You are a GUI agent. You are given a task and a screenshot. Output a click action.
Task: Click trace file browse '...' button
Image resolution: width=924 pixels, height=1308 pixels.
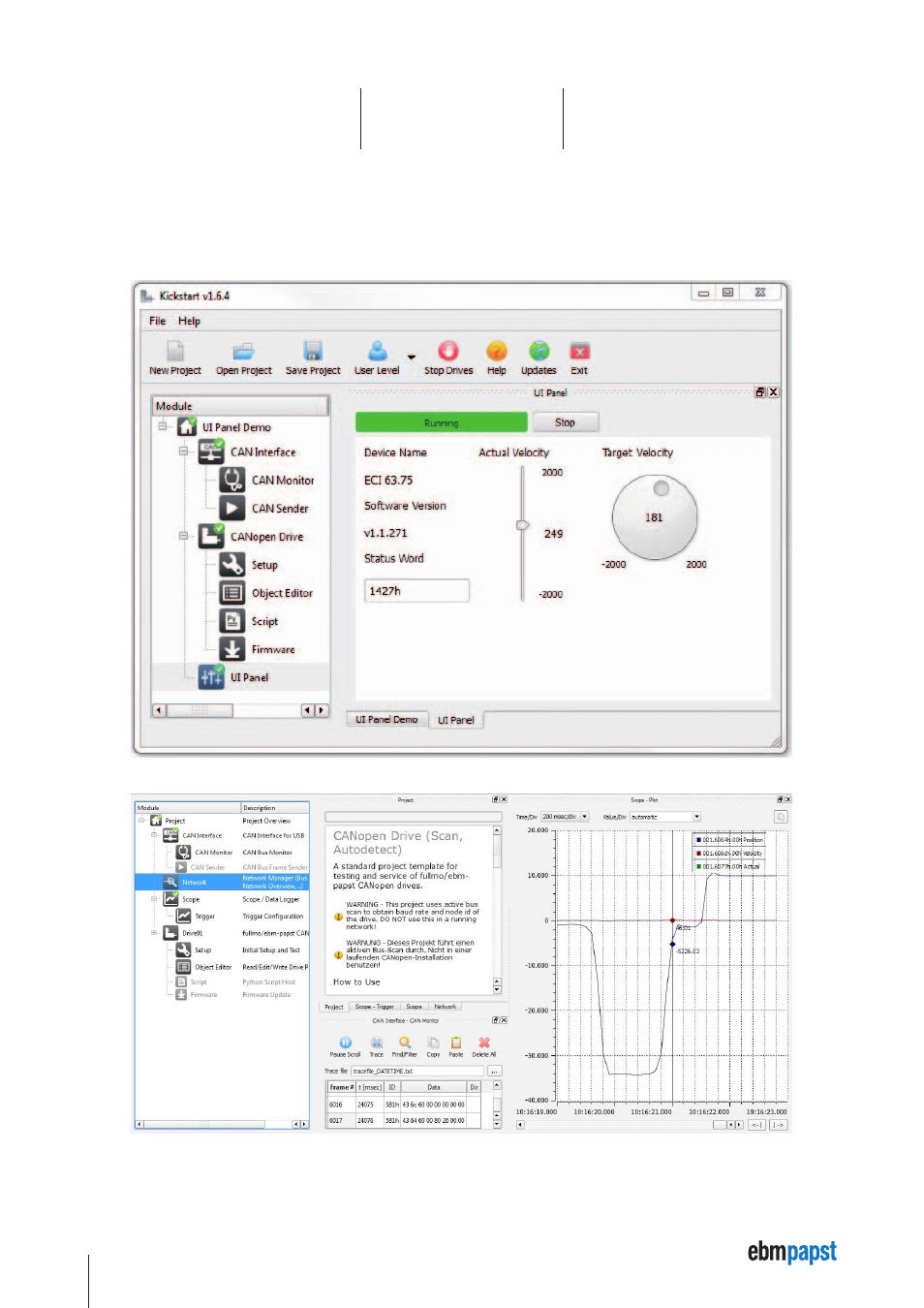[x=495, y=1071]
